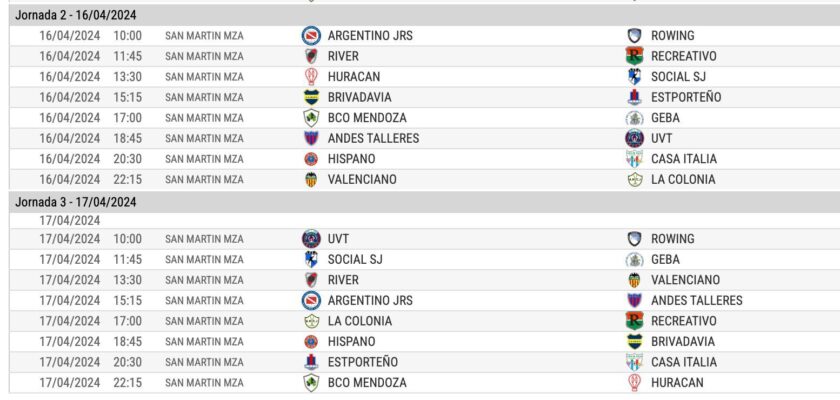Click Huracan balloon crest in Jornada 2
The height and width of the screenshot is (400, 840).
pos(311,76)
